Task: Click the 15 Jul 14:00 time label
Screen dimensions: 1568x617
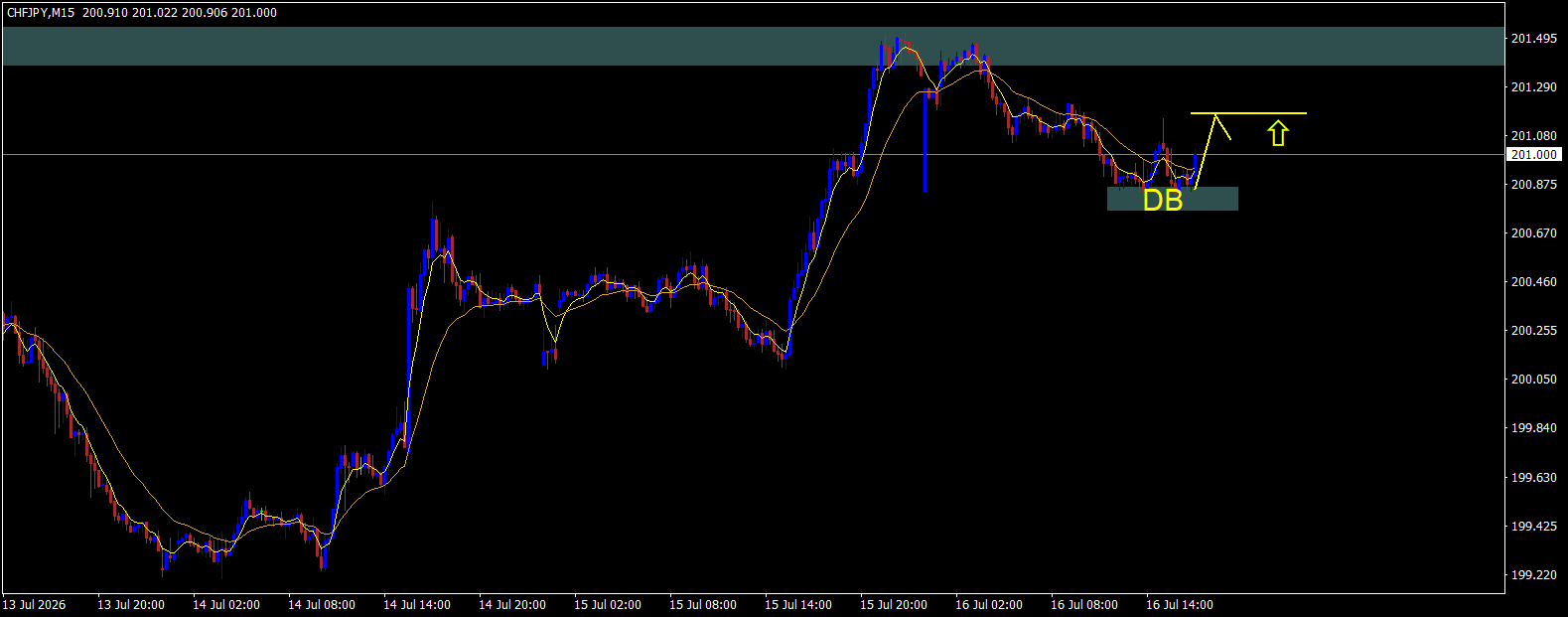Action: point(798,605)
